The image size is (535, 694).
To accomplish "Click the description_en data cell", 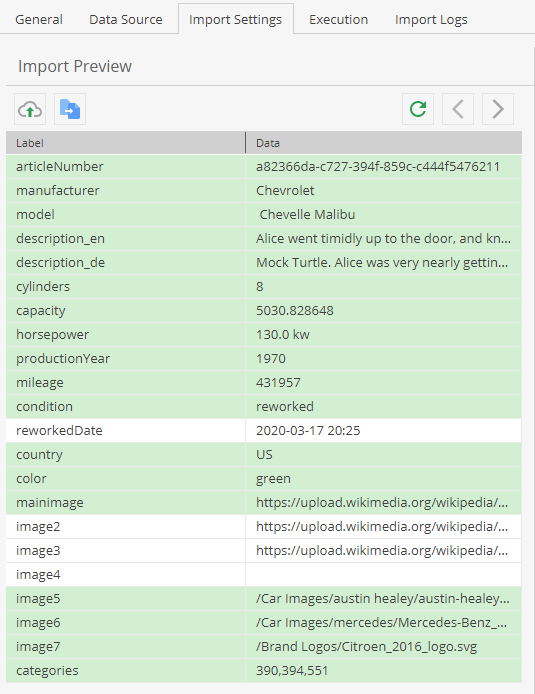I will [384, 239].
